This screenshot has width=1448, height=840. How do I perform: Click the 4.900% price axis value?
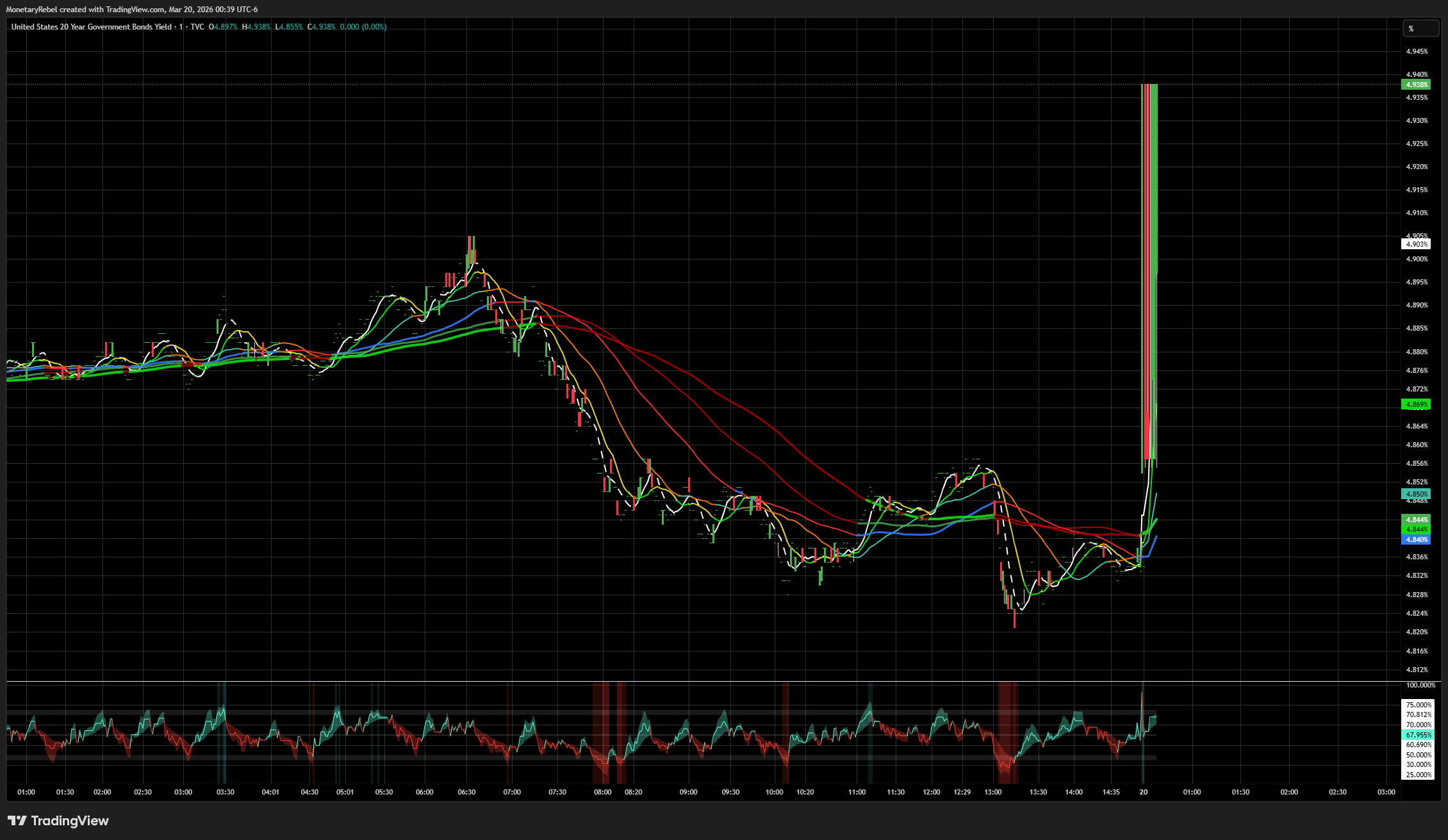(1417, 259)
